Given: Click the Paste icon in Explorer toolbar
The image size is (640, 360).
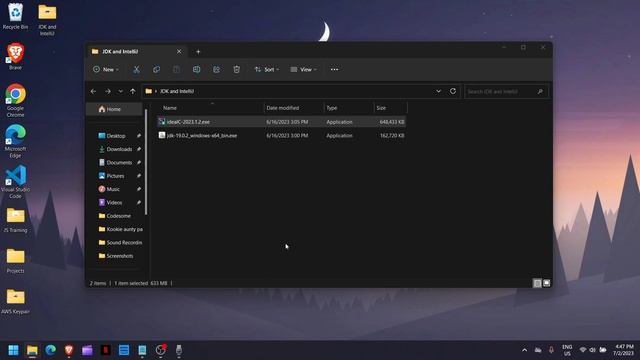Looking at the screenshot, I should click(x=176, y=69).
